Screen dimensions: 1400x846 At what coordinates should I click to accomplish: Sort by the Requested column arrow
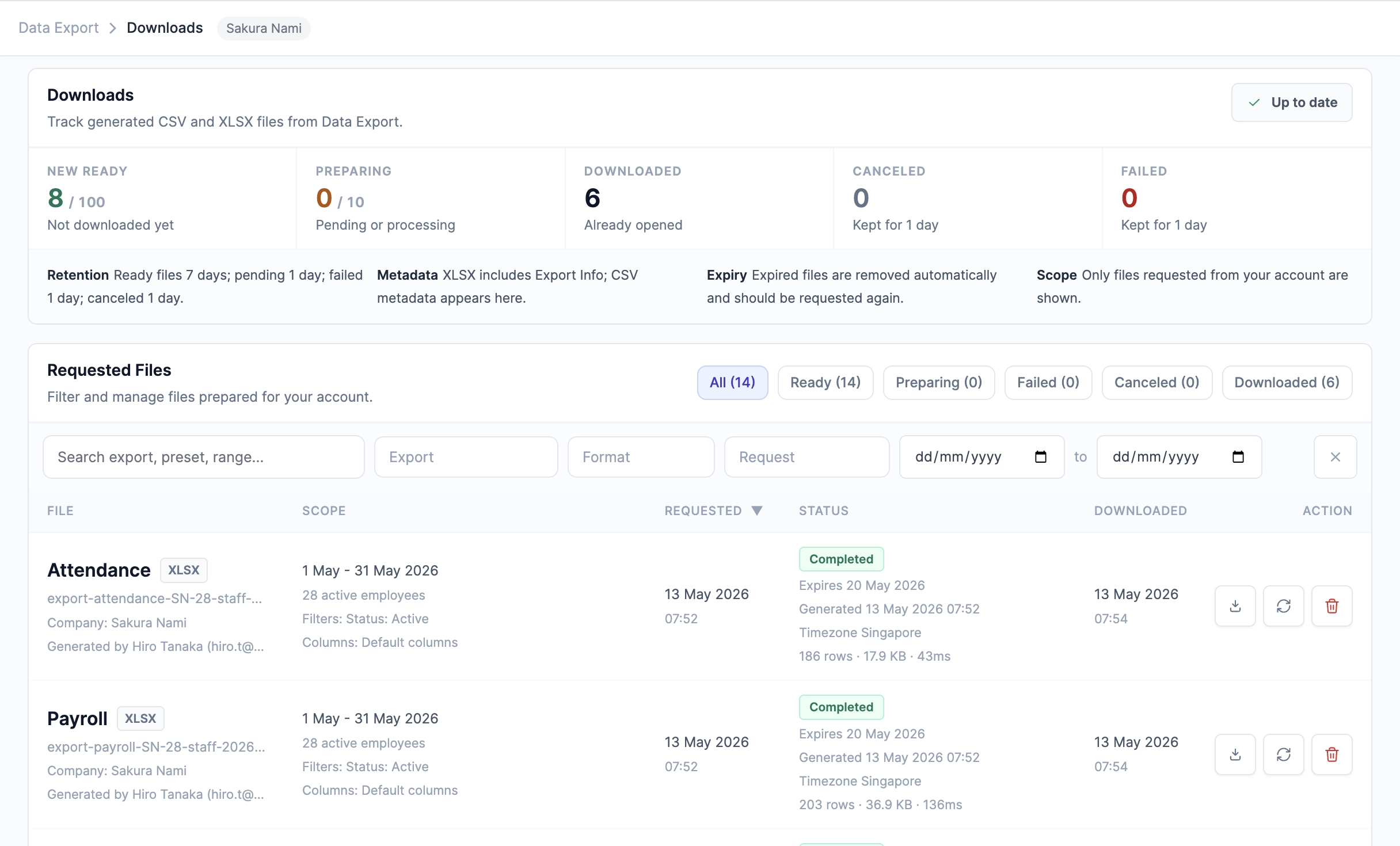coord(757,510)
